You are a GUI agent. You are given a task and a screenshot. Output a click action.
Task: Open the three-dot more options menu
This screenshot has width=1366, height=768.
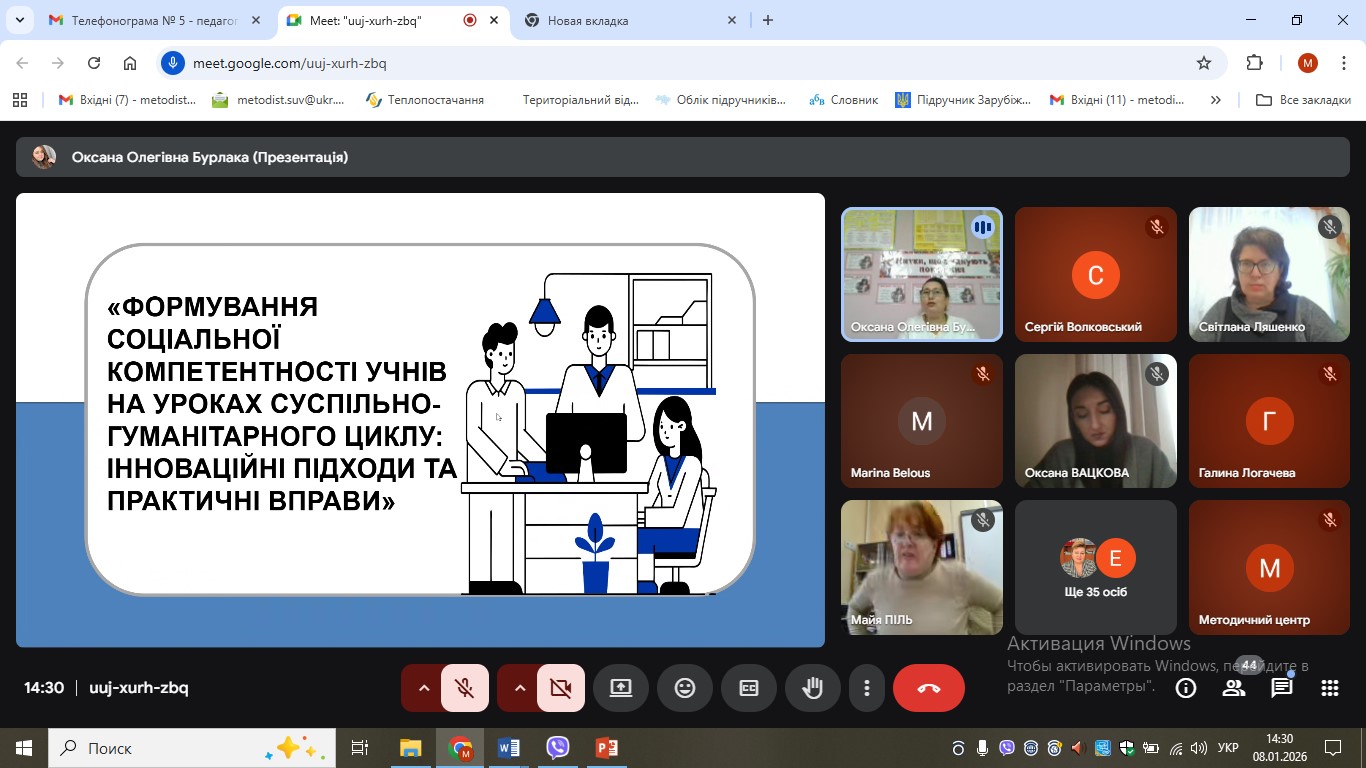(x=867, y=688)
